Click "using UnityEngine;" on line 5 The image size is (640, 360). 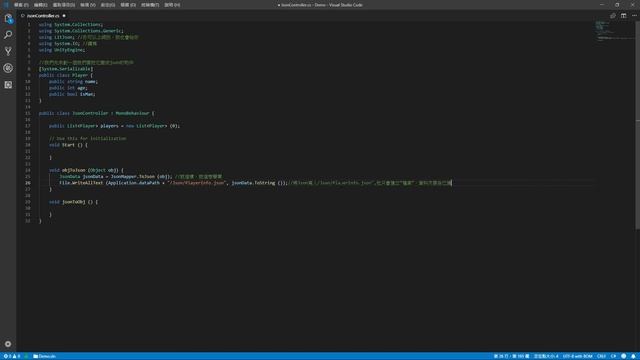pyautogui.click(x=62, y=50)
